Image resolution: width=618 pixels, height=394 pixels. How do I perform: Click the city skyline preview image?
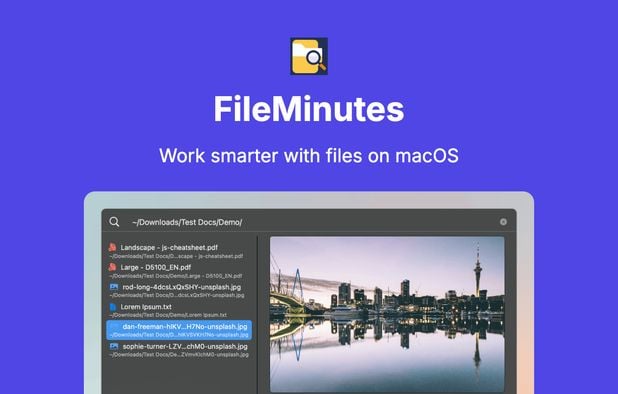coord(387,314)
